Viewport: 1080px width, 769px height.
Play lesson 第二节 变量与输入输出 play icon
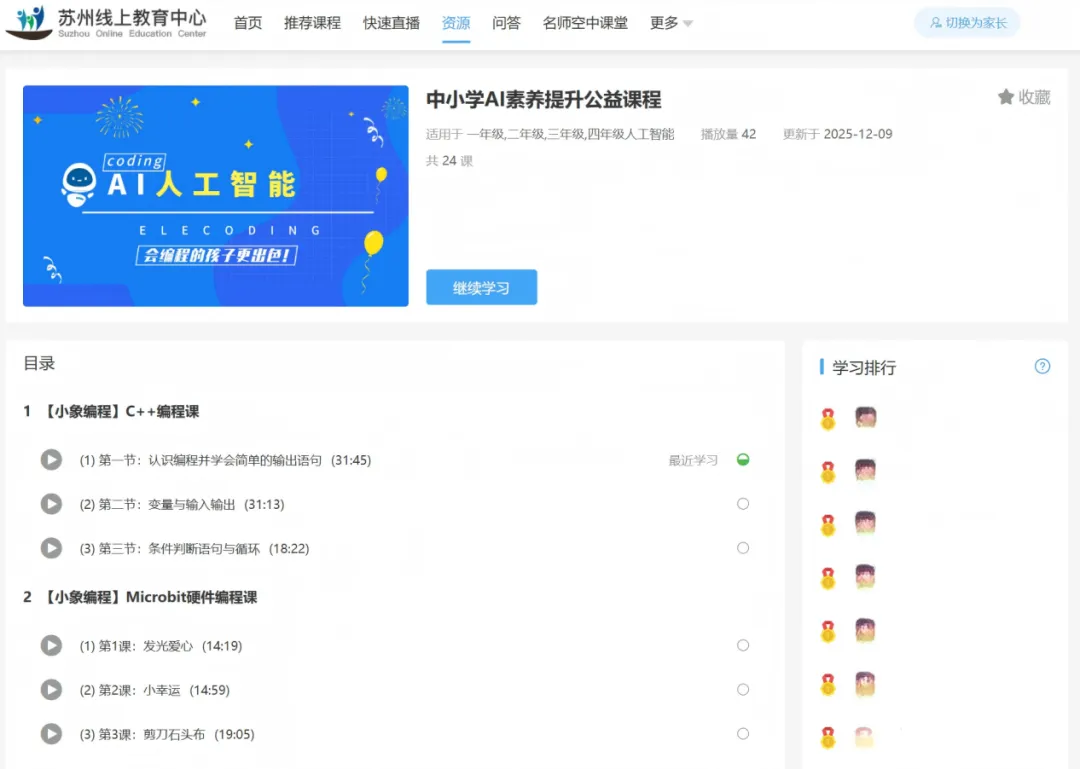pyautogui.click(x=51, y=504)
